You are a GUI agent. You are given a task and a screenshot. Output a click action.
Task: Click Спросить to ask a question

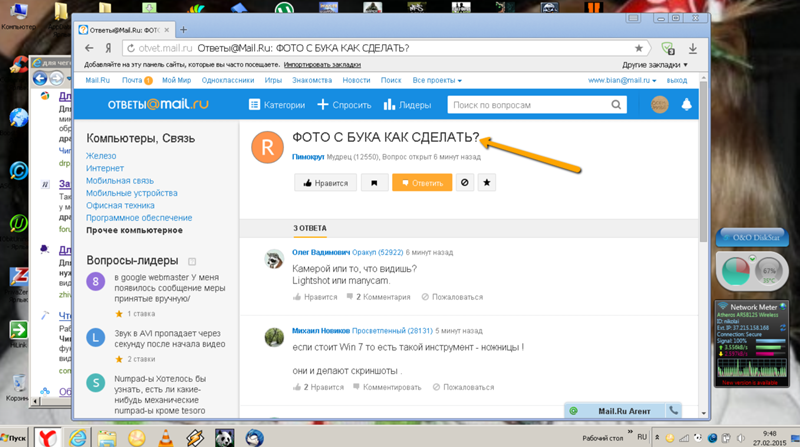pos(344,105)
